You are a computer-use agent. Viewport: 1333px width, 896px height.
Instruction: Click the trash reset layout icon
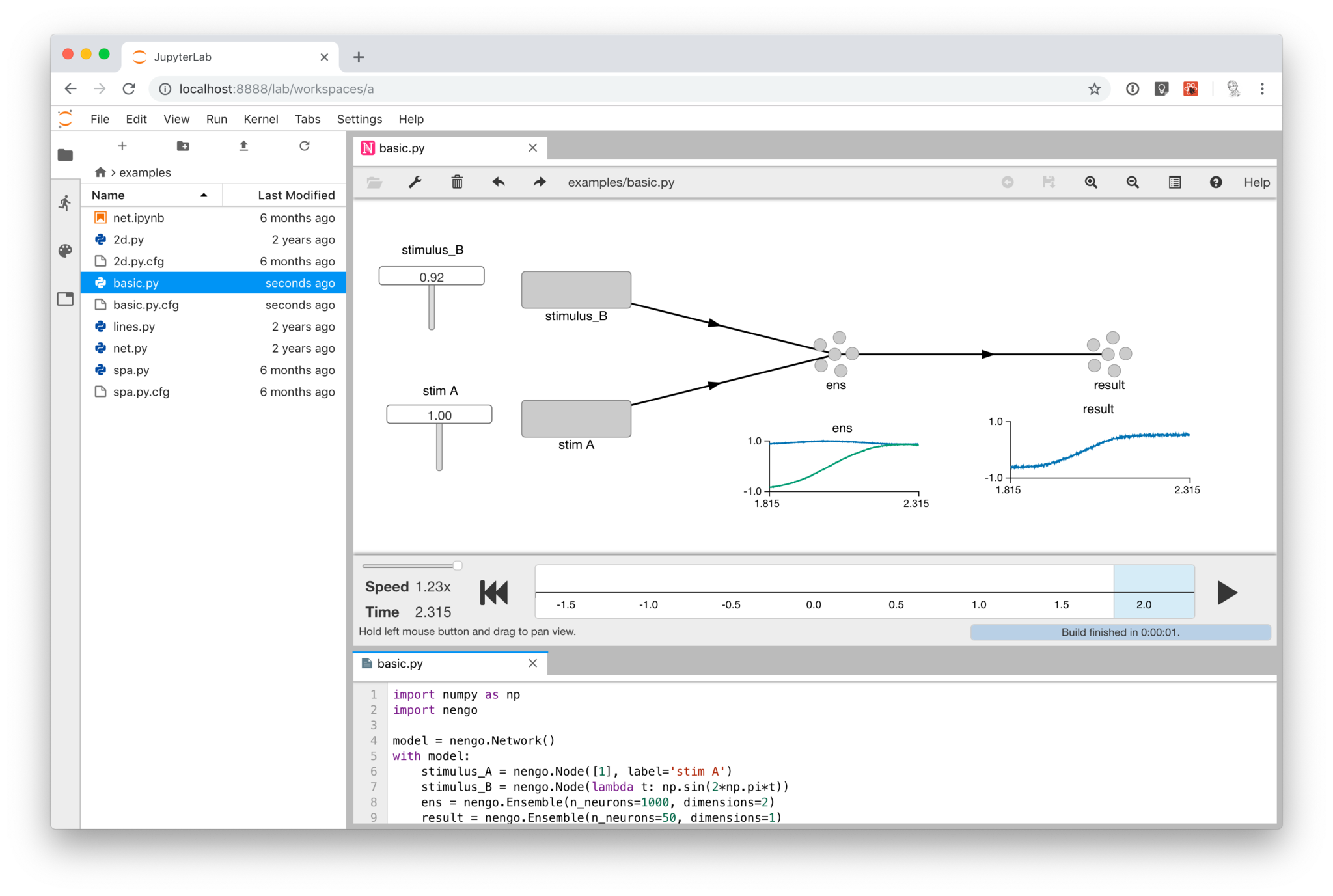coord(457,182)
